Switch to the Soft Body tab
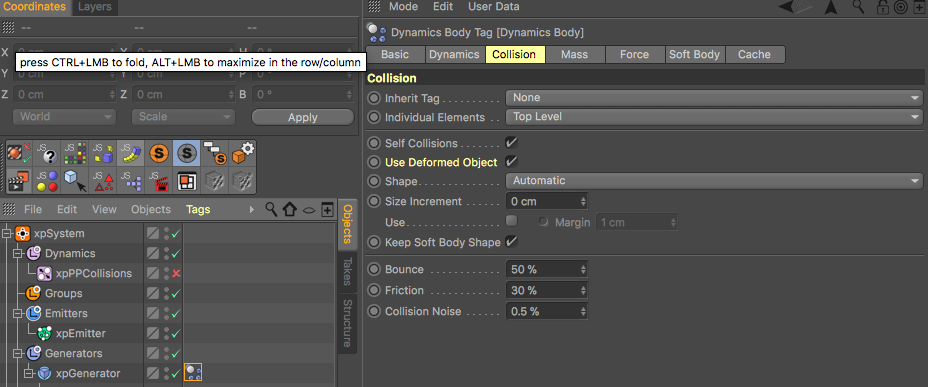 (695, 54)
